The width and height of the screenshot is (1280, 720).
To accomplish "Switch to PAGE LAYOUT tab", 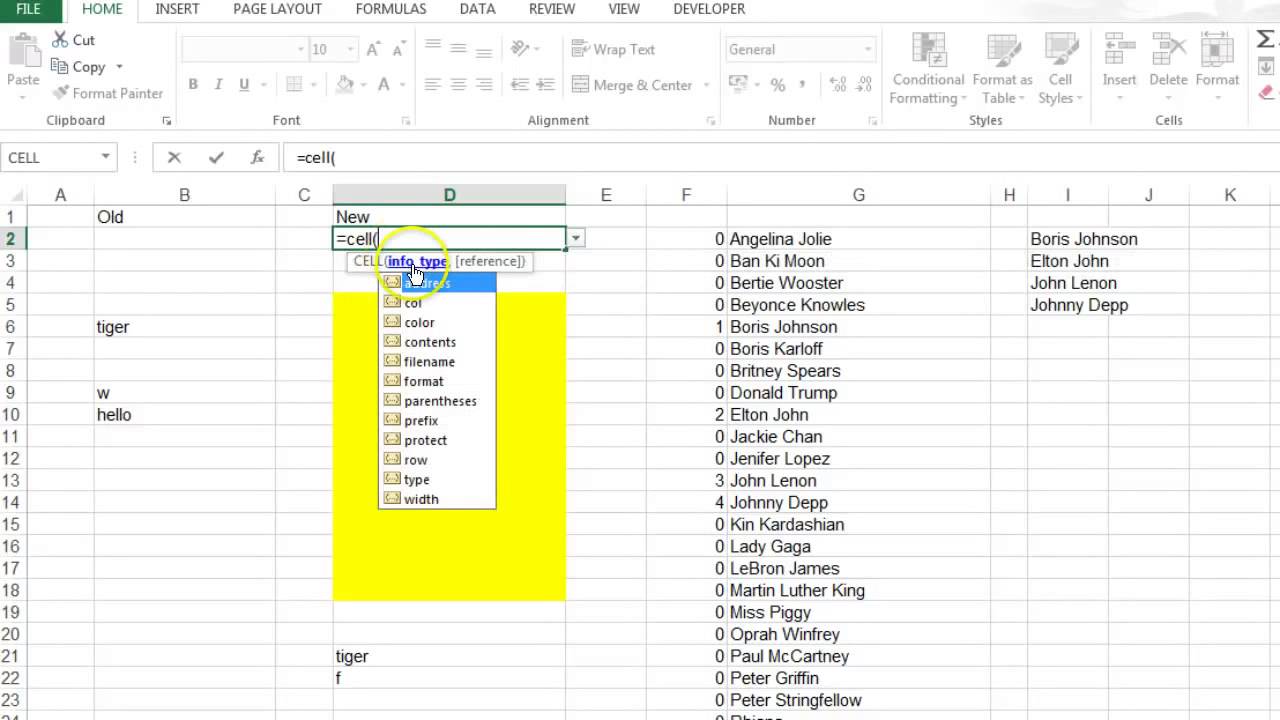I will point(277,9).
